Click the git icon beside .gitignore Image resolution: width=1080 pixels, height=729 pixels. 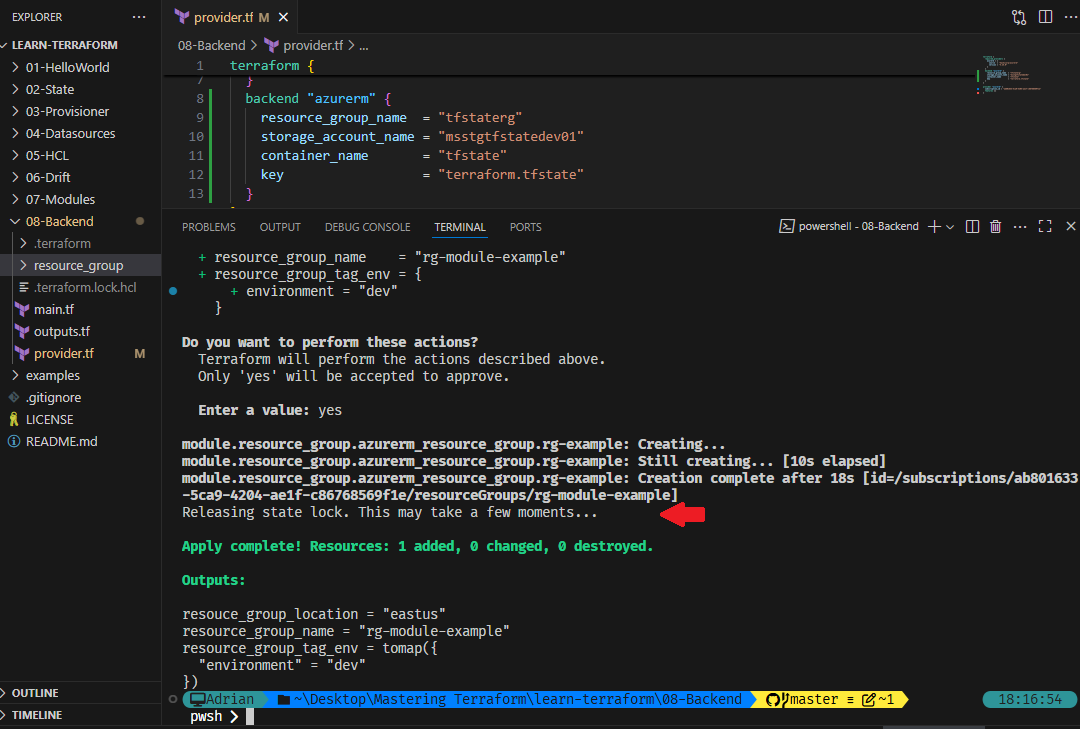(x=14, y=398)
